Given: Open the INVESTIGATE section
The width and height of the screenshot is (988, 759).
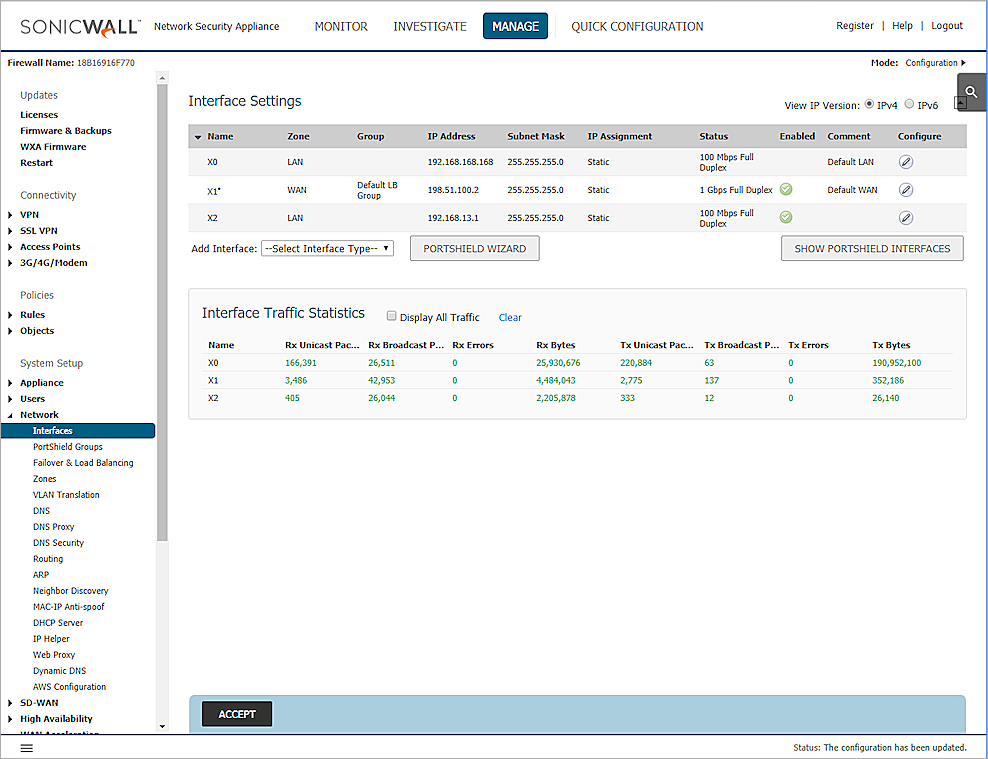Looking at the screenshot, I should click(430, 27).
